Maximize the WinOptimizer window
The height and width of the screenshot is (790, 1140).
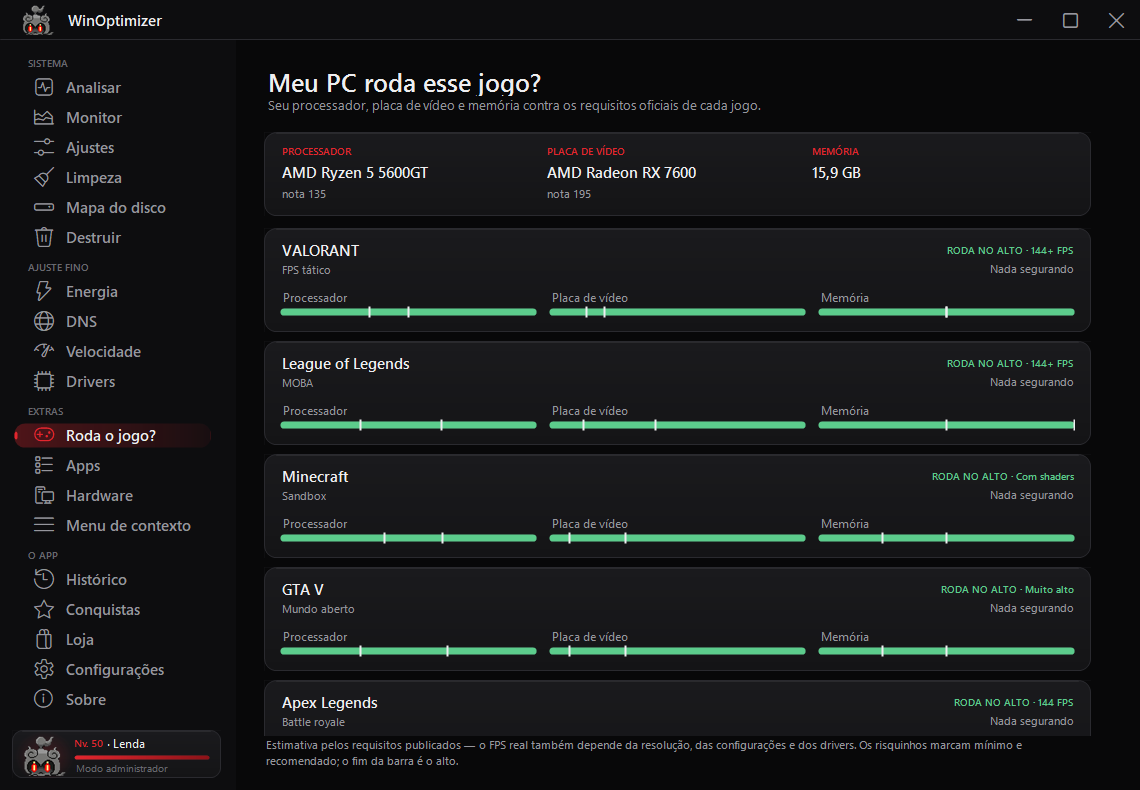(1070, 20)
